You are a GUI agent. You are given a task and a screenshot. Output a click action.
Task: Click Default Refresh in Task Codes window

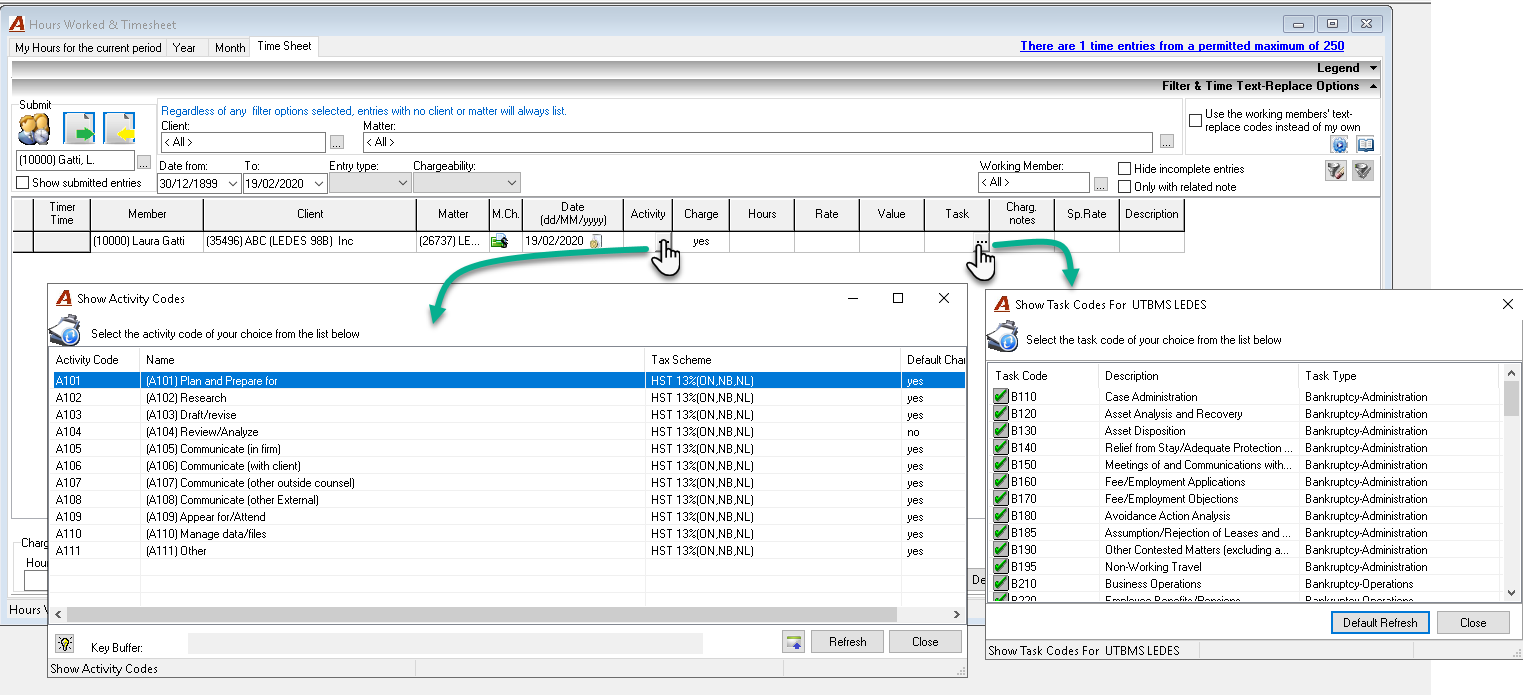tap(1380, 623)
